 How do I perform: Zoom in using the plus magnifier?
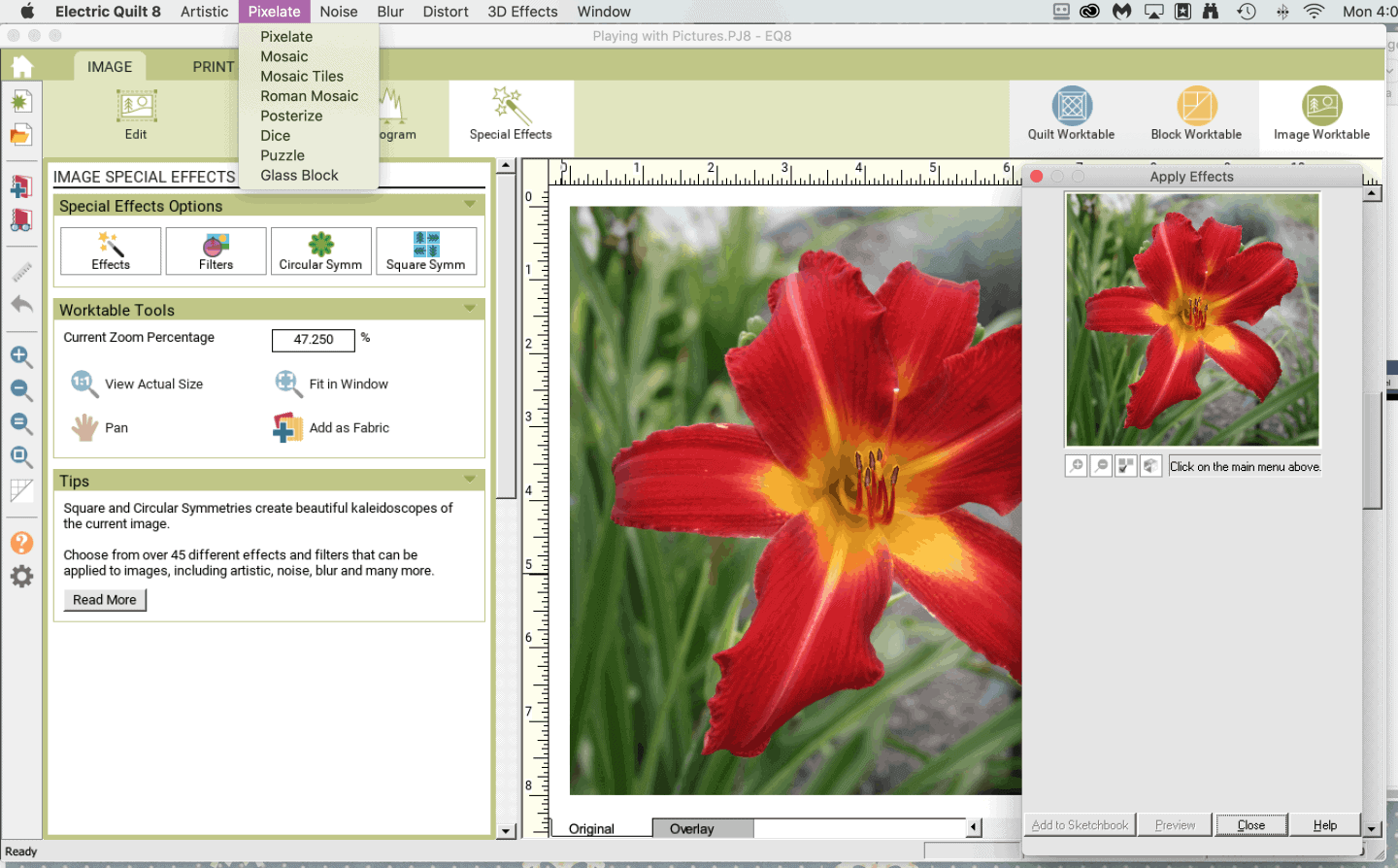click(x=21, y=357)
